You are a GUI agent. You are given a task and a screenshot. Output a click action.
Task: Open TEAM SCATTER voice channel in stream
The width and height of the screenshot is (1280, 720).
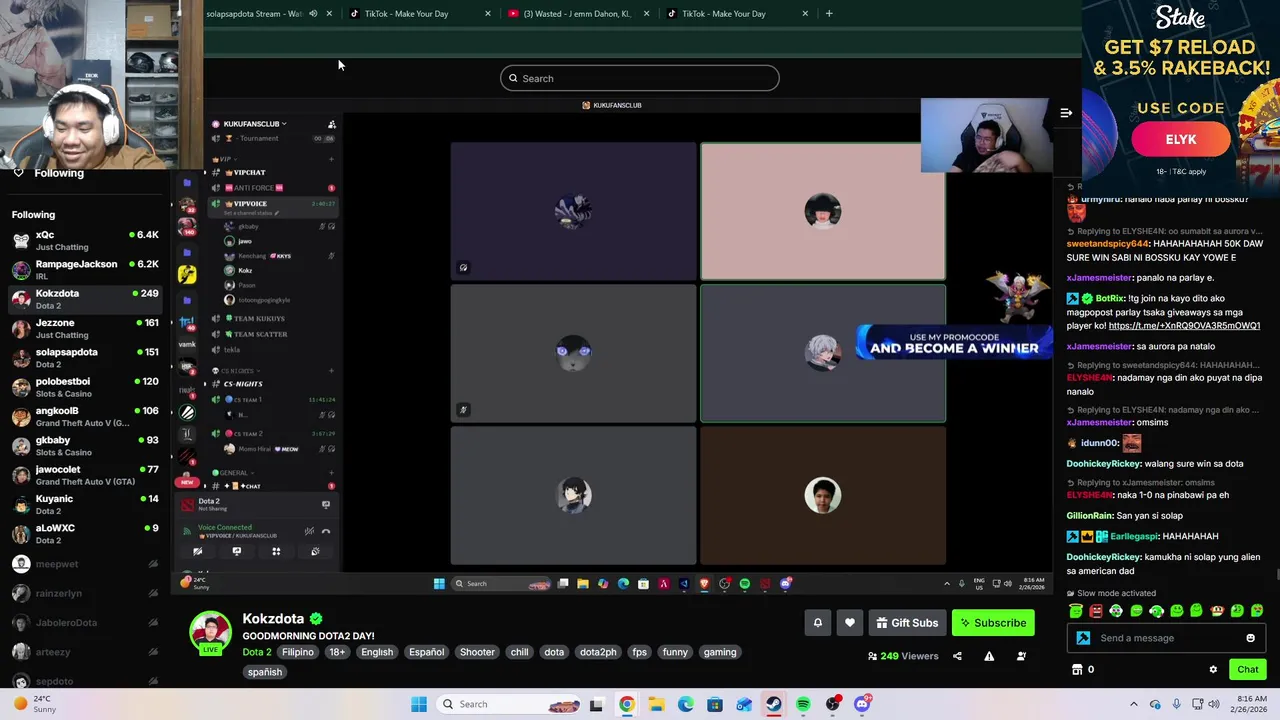tap(259, 334)
